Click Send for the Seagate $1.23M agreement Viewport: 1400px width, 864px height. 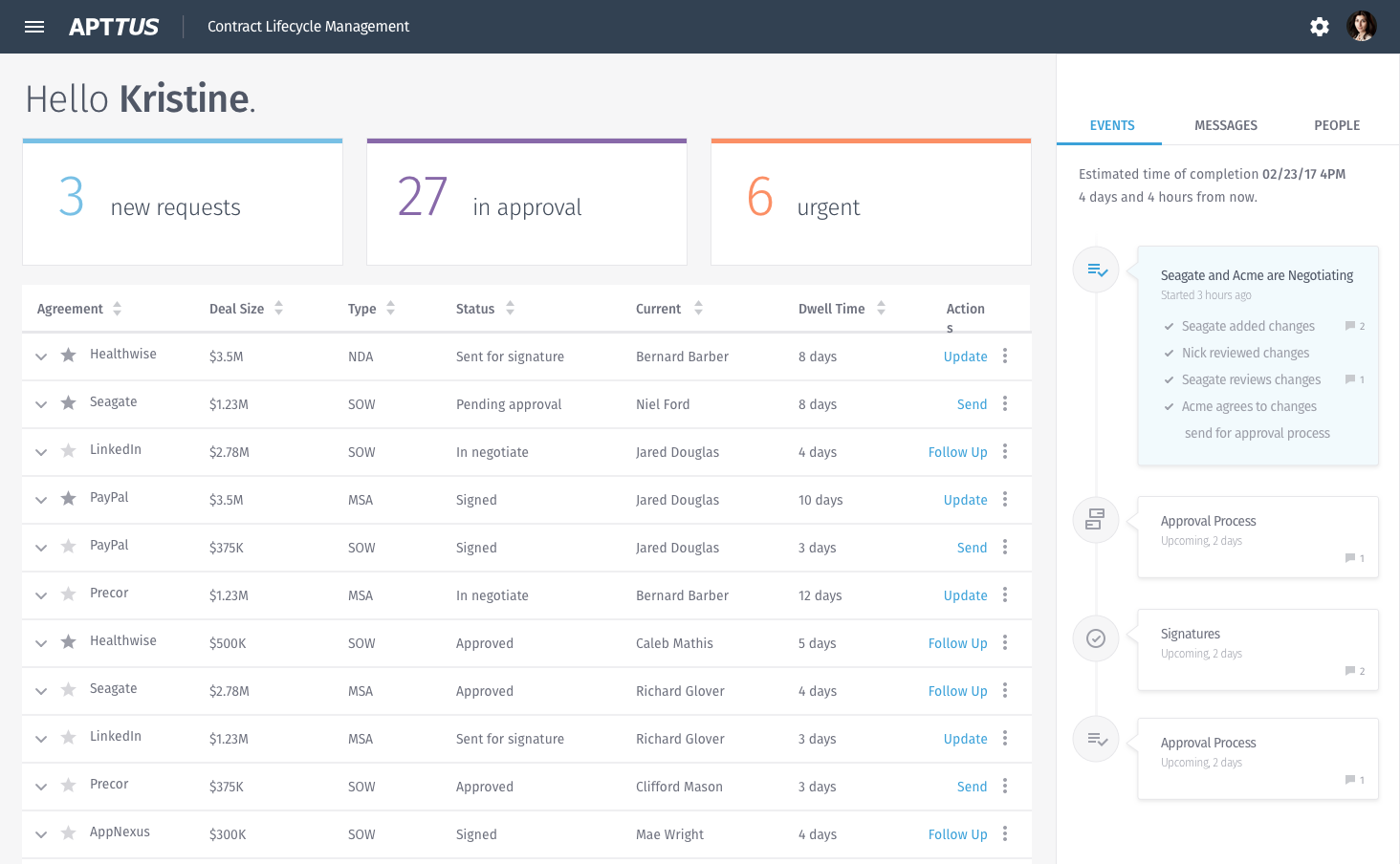pos(973,404)
